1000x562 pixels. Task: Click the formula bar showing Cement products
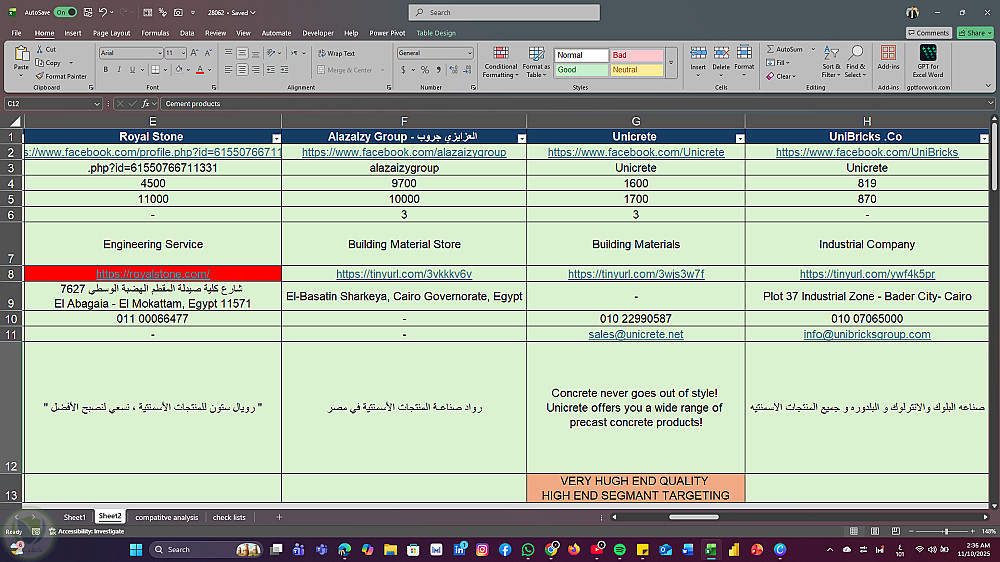click(x=574, y=103)
